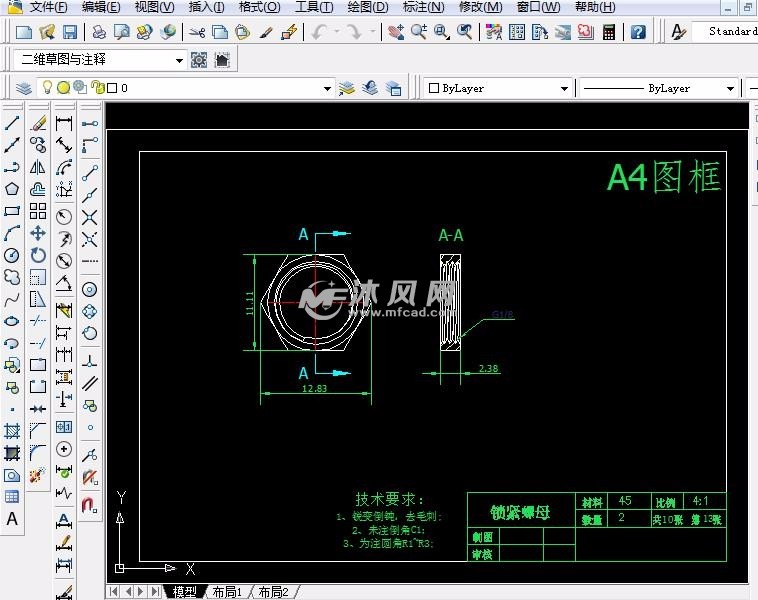Screen dimensions: 758x600
Task: Select the Line draw tool
Action: click(12, 124)
